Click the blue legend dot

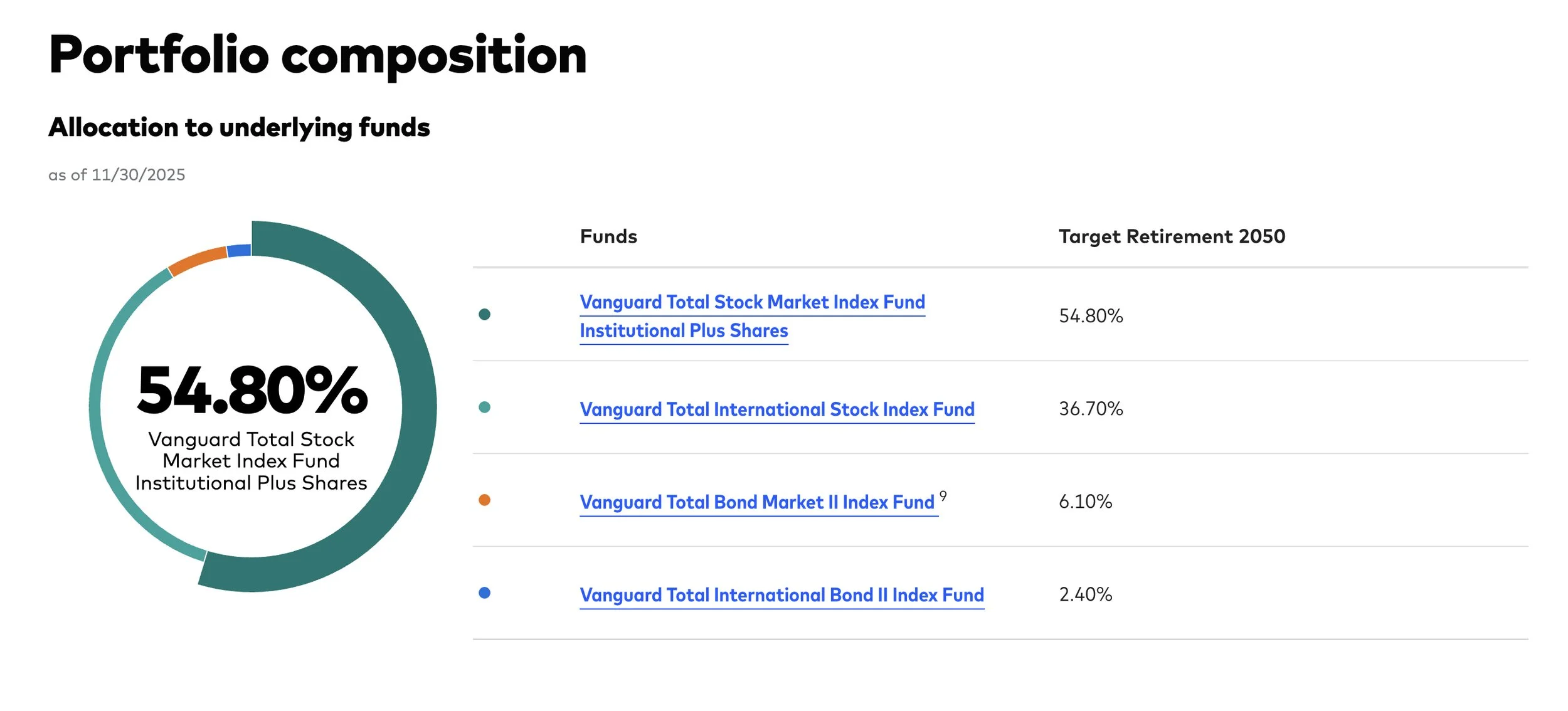484,593
